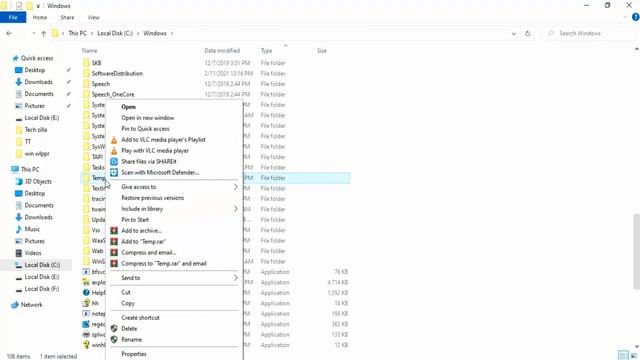Viewport: 640px width, 360px height.
Task: Open Quick Access Toolbar customize dropdown
Action: 38,6
